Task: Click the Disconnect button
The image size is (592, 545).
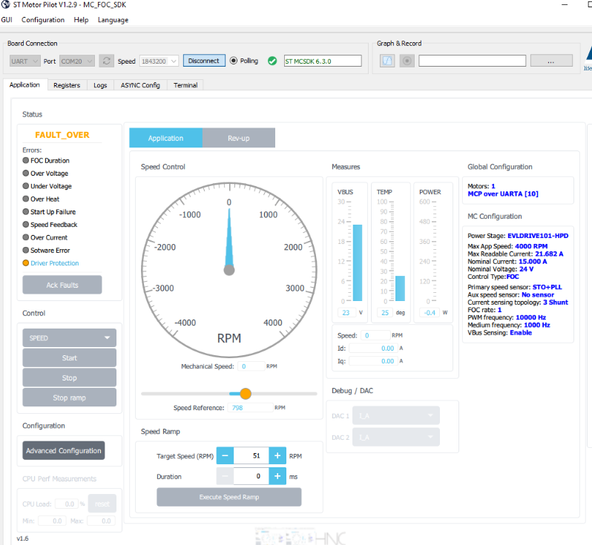Action: coord(204,61)
